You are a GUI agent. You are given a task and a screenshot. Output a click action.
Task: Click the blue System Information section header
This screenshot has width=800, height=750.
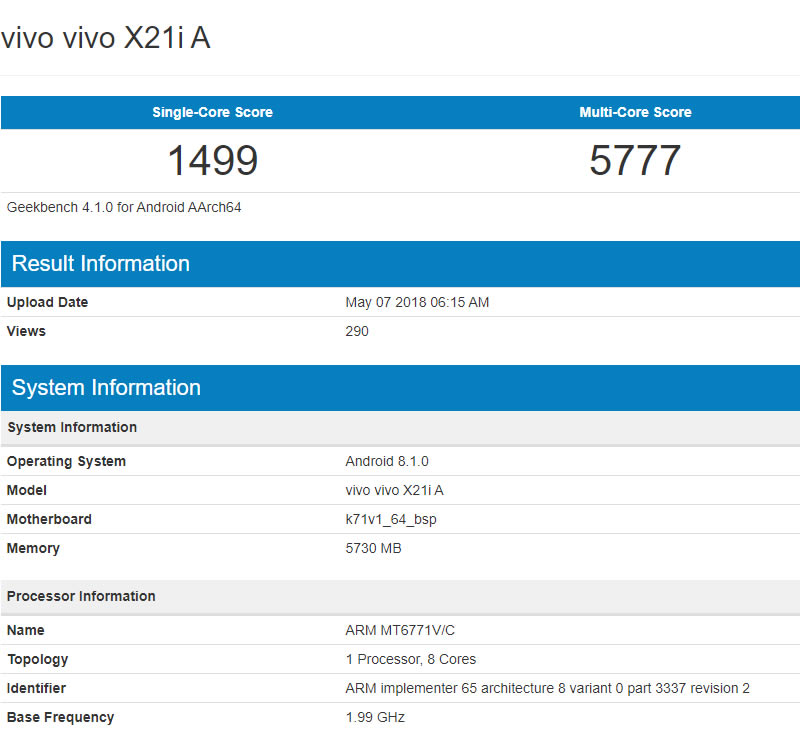pyautogui.click(x=106, y=388)
